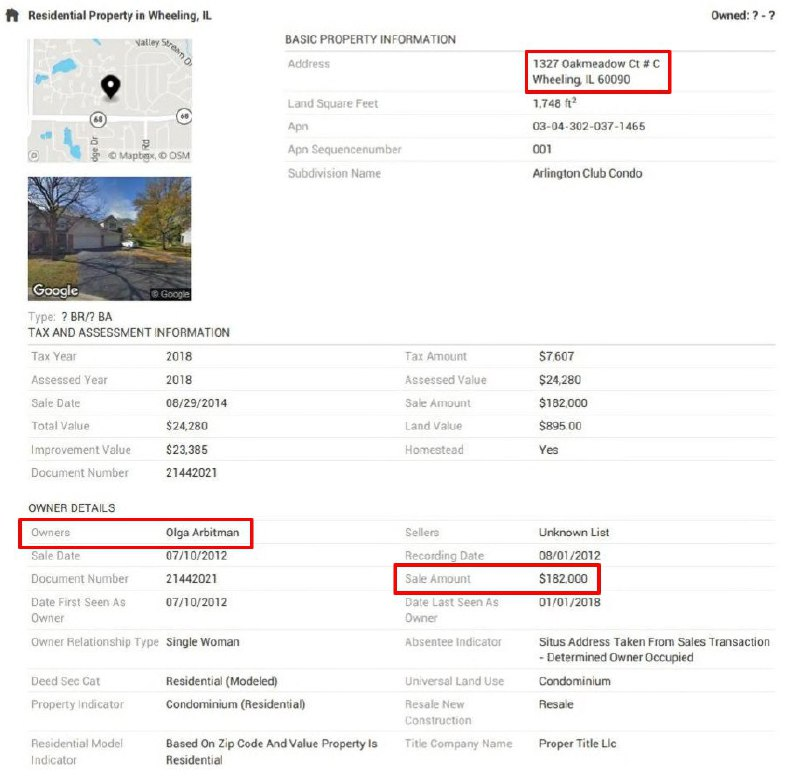Viewport: 800px width, 776px height.
Task: Select Tax Year value 2018
Action: [x=179, y=357]
